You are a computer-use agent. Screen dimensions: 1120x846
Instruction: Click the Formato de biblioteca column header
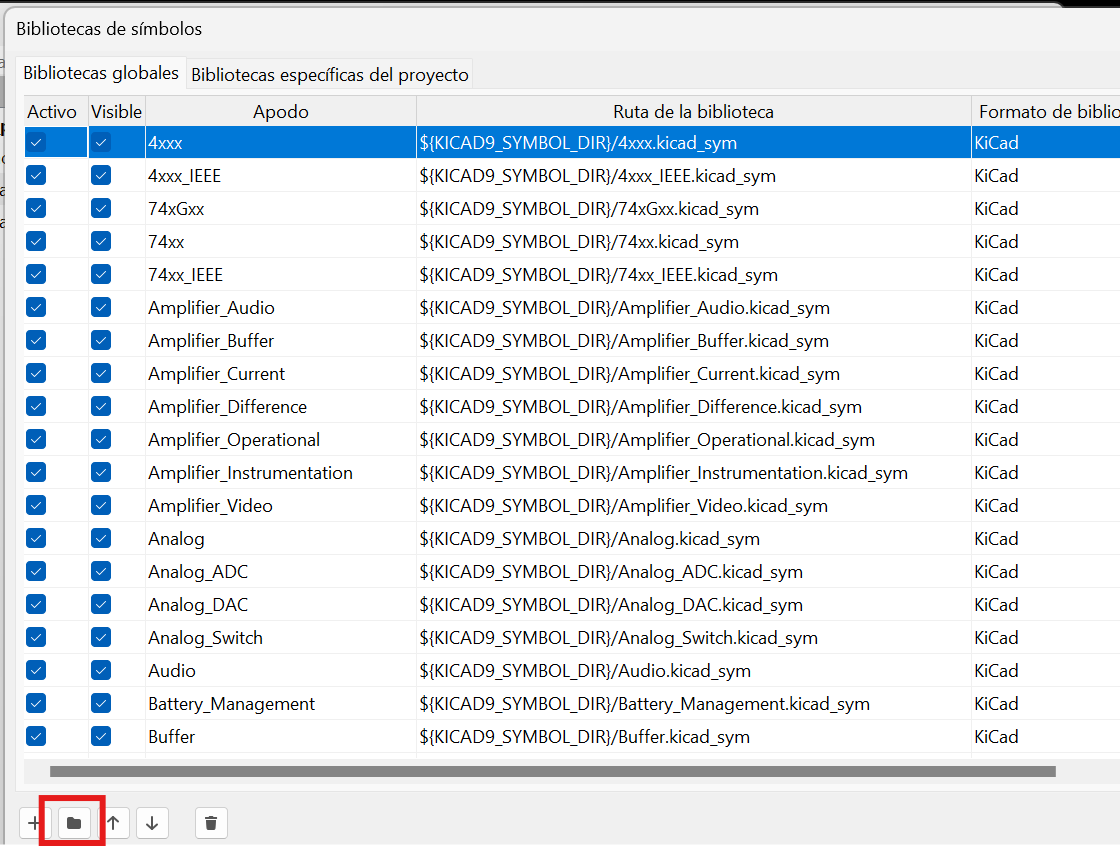[1046, 111]
